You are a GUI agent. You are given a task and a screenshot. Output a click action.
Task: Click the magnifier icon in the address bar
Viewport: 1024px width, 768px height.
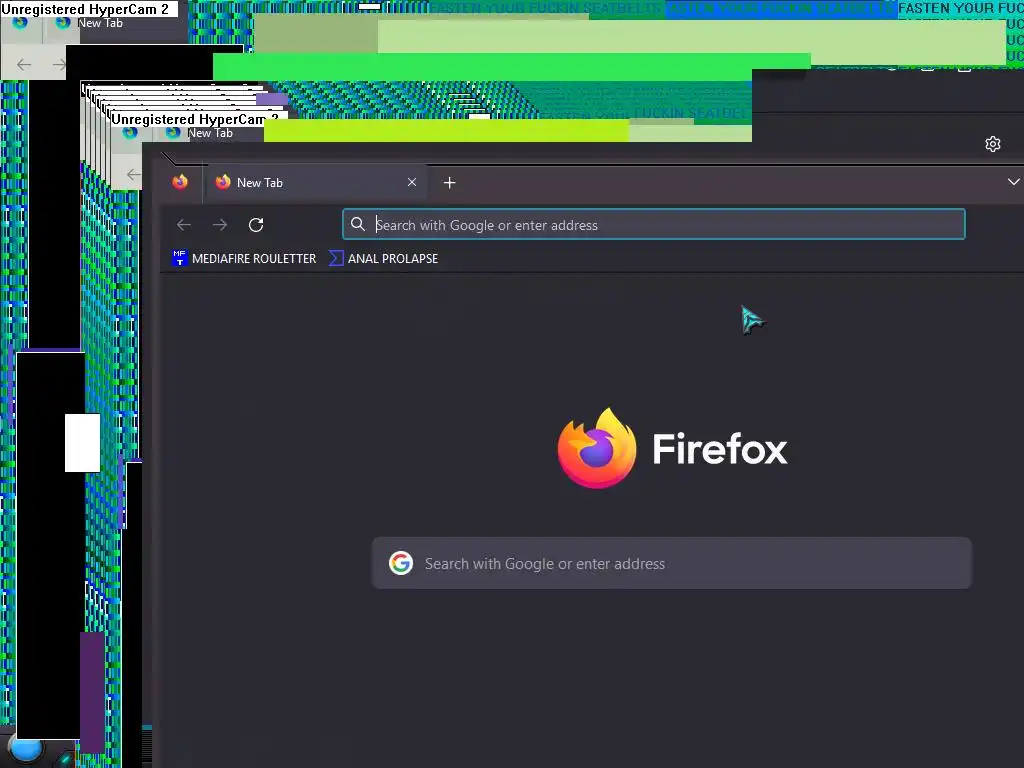[358, 225]
